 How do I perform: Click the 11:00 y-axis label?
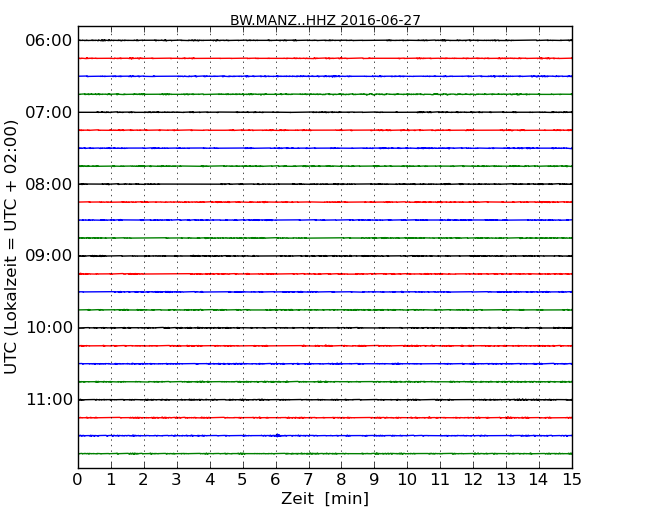pyautogui.click(x=49, y=400)
